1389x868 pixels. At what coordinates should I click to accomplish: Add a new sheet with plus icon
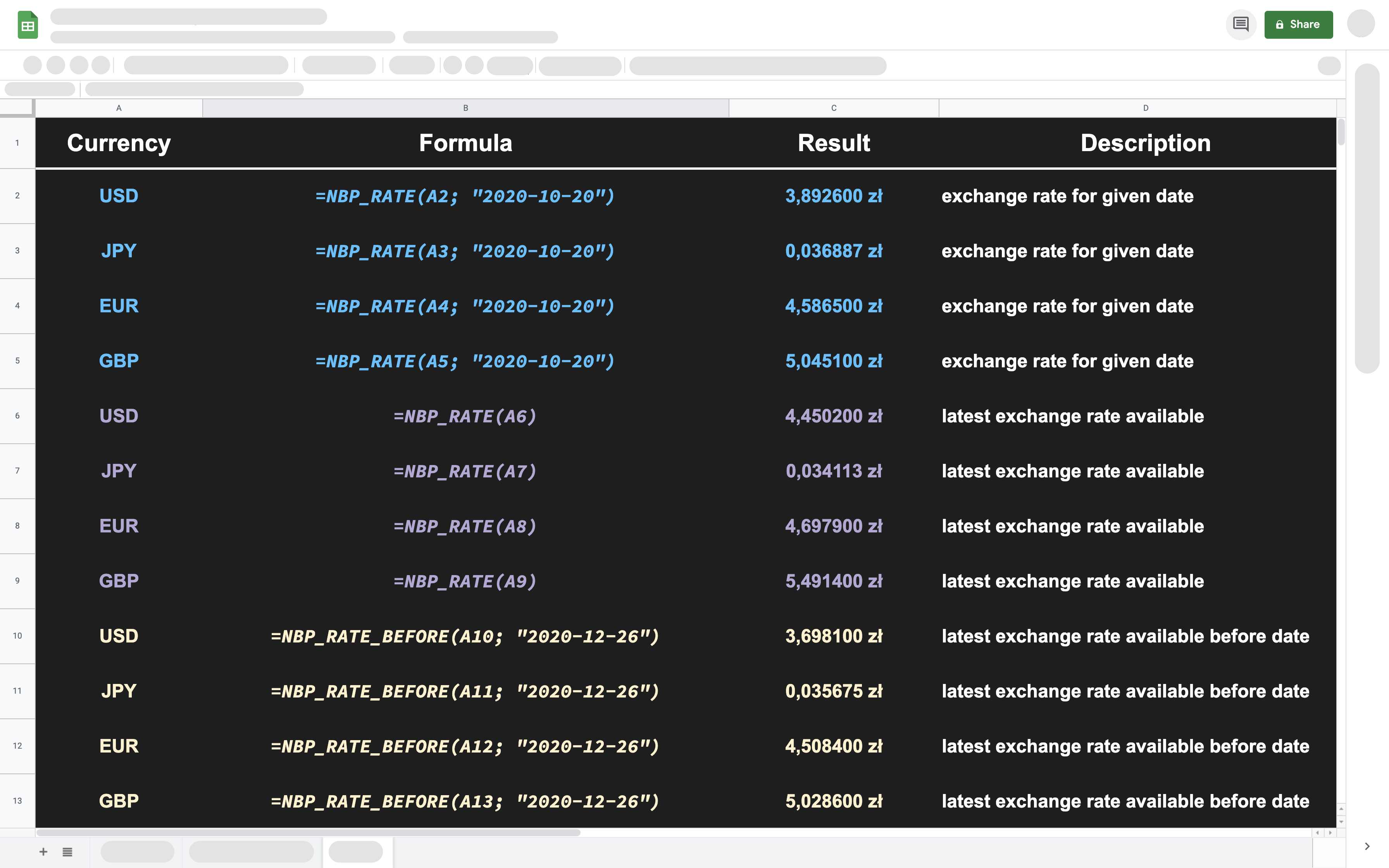[43, 851]
